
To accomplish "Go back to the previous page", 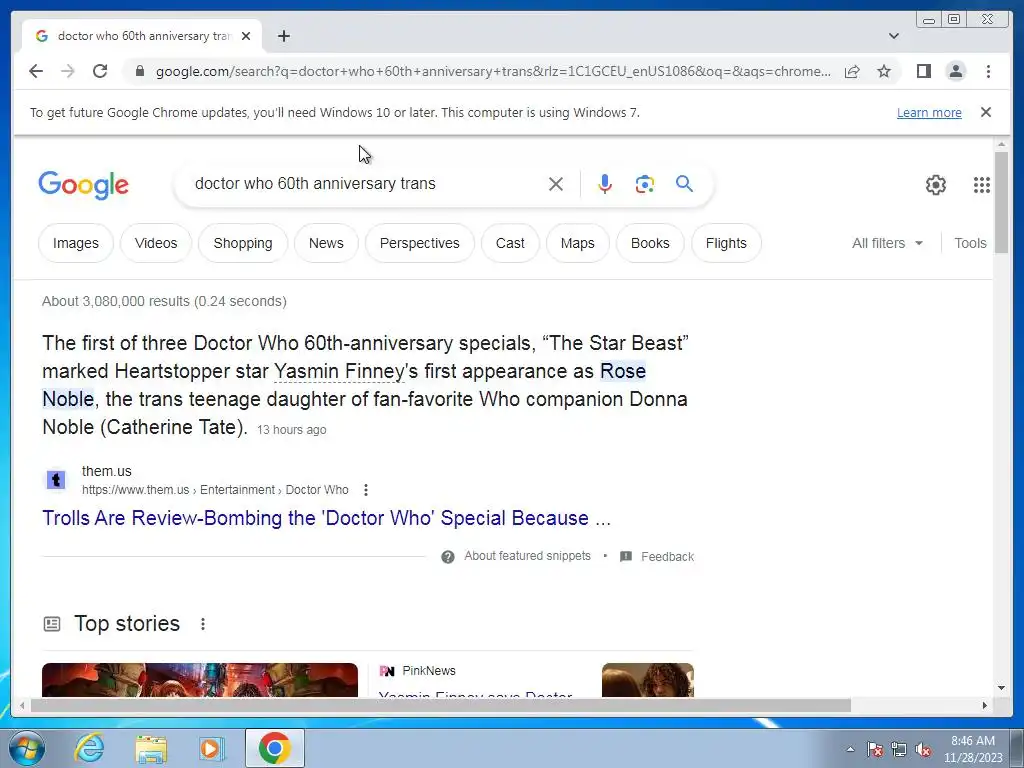I will [36, 71].
